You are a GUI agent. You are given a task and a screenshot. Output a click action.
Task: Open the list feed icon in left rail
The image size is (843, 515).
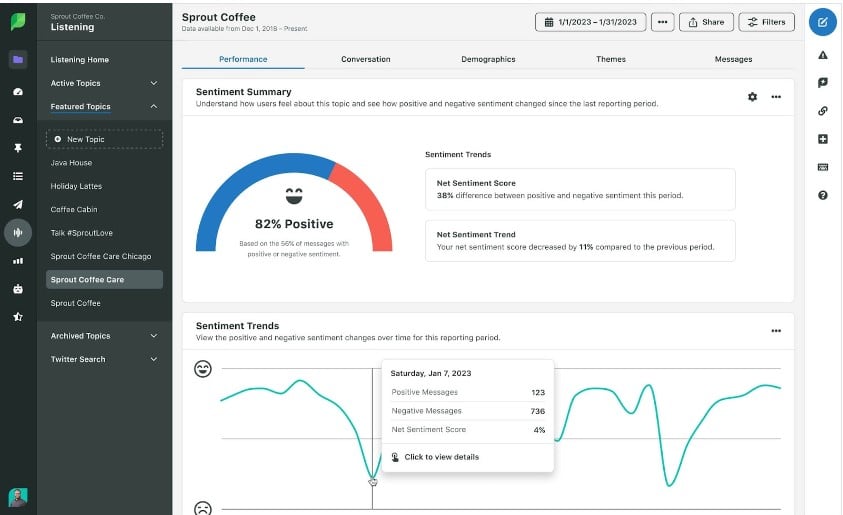point(18,176)
